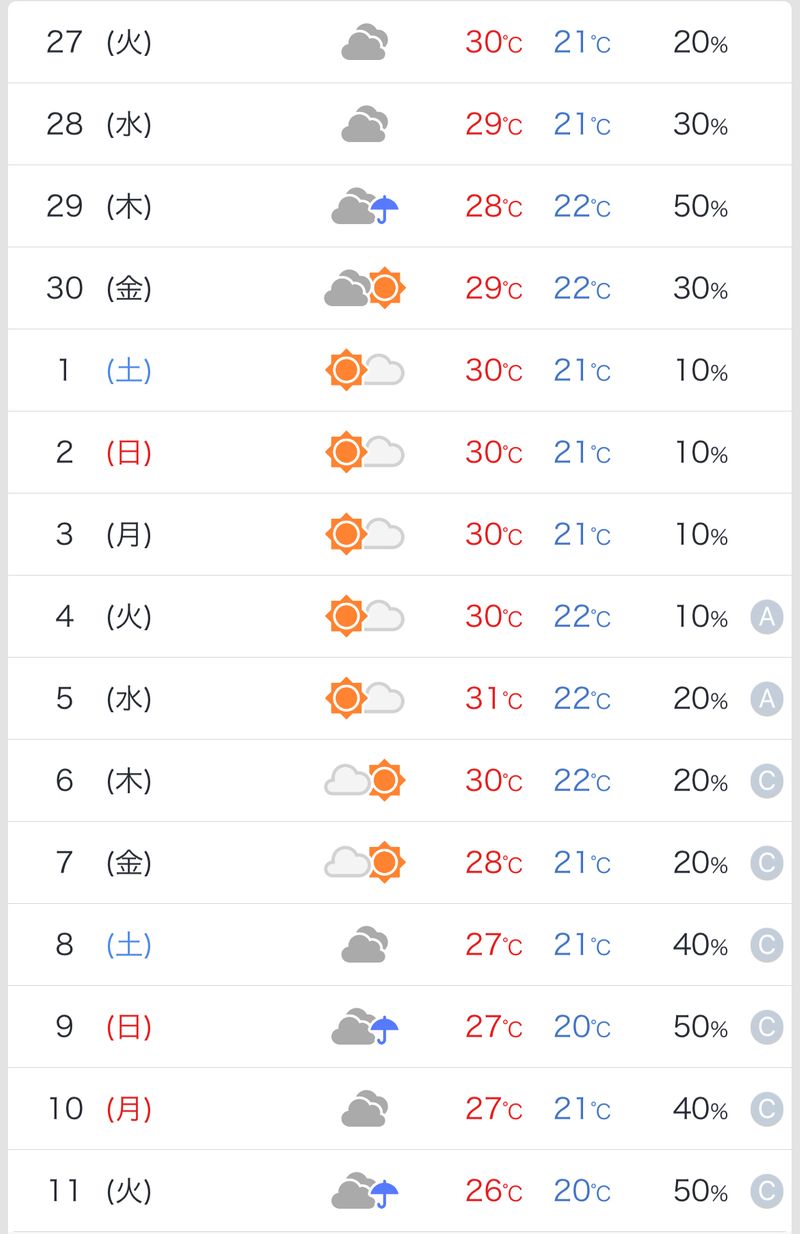Click the rain umbrella icon for day 11
This screenshot has width=800, height=1234.
(x=384, y=1192)
